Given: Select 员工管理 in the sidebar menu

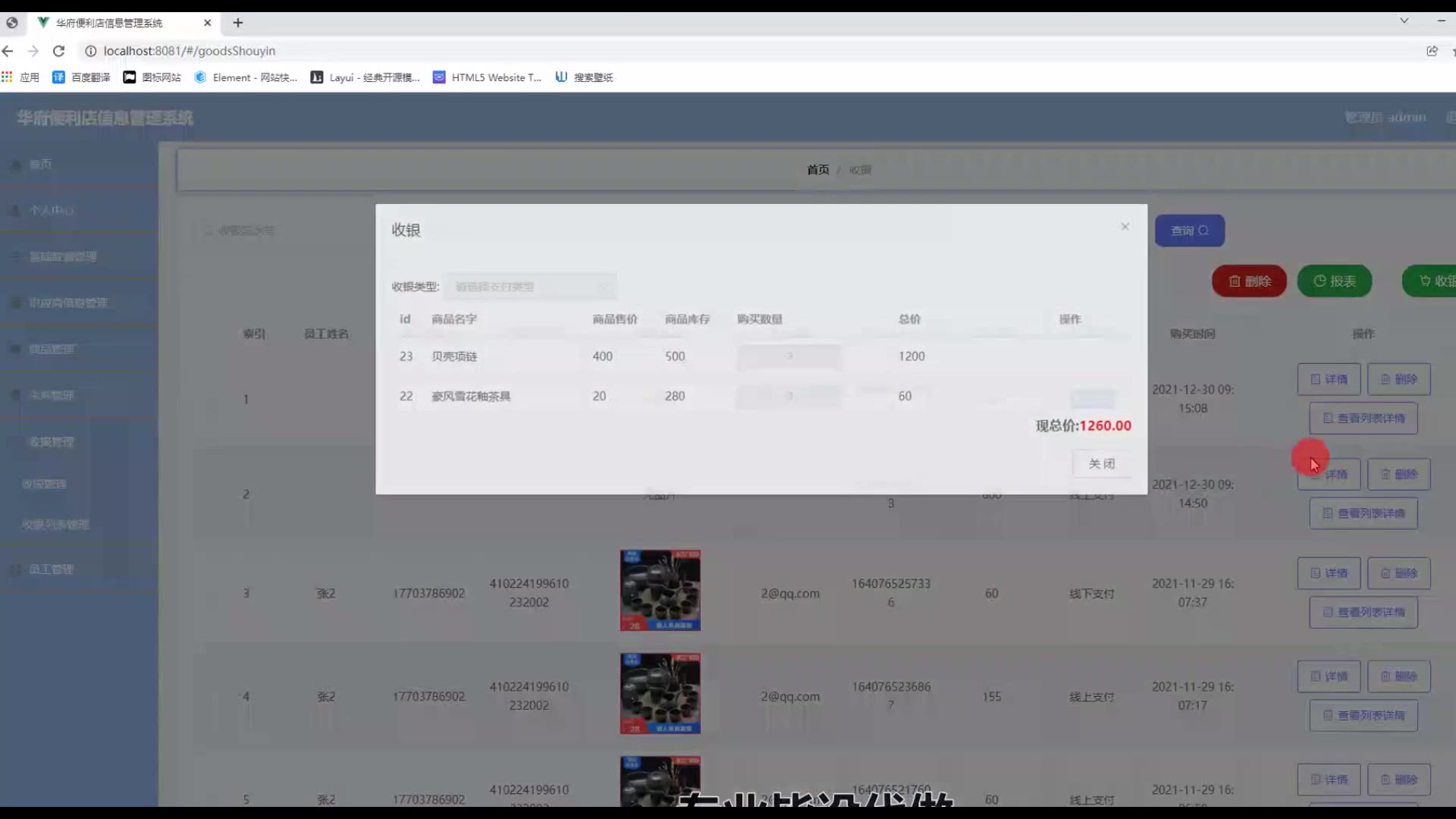Looking at the screenshot, I should 52,570.
